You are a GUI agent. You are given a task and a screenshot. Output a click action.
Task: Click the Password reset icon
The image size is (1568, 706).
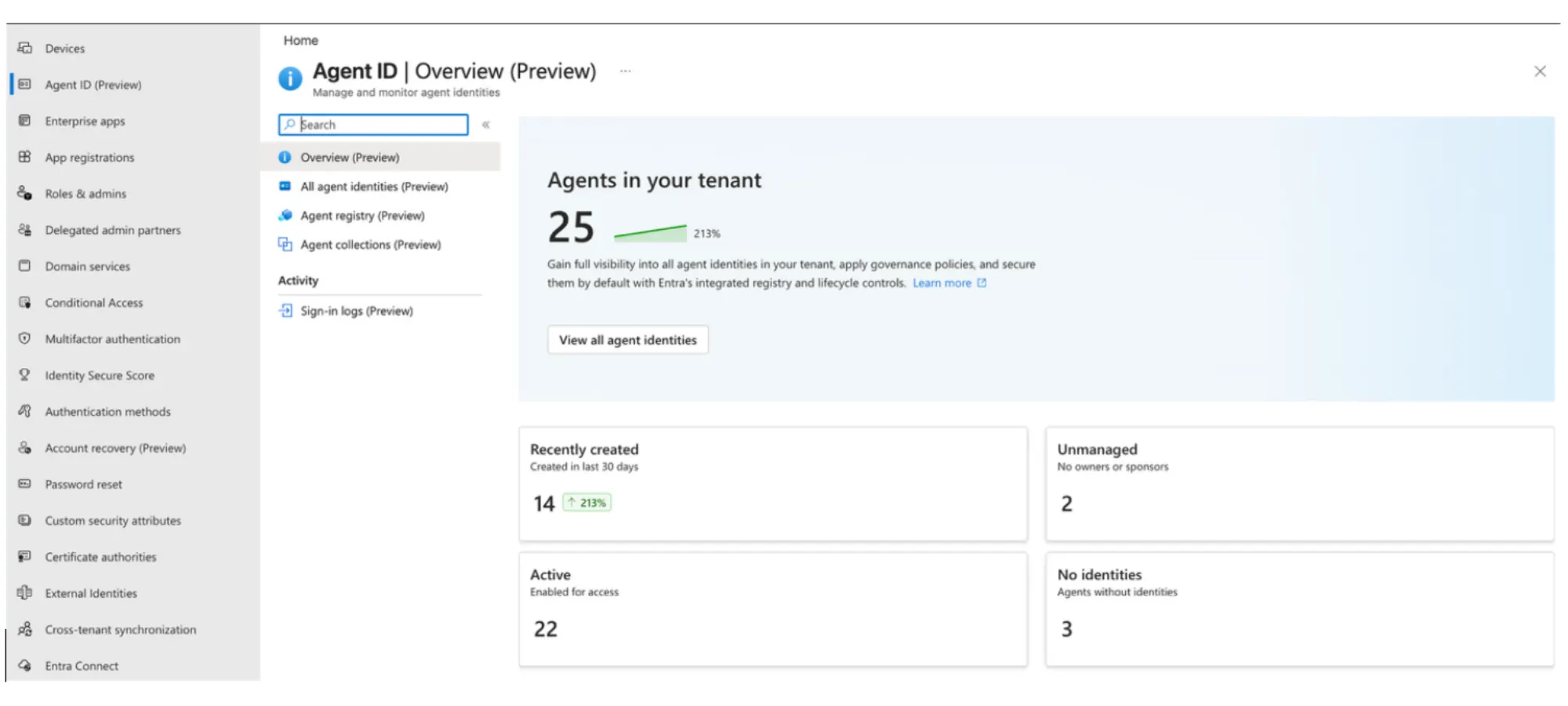[x=25, y=484]
